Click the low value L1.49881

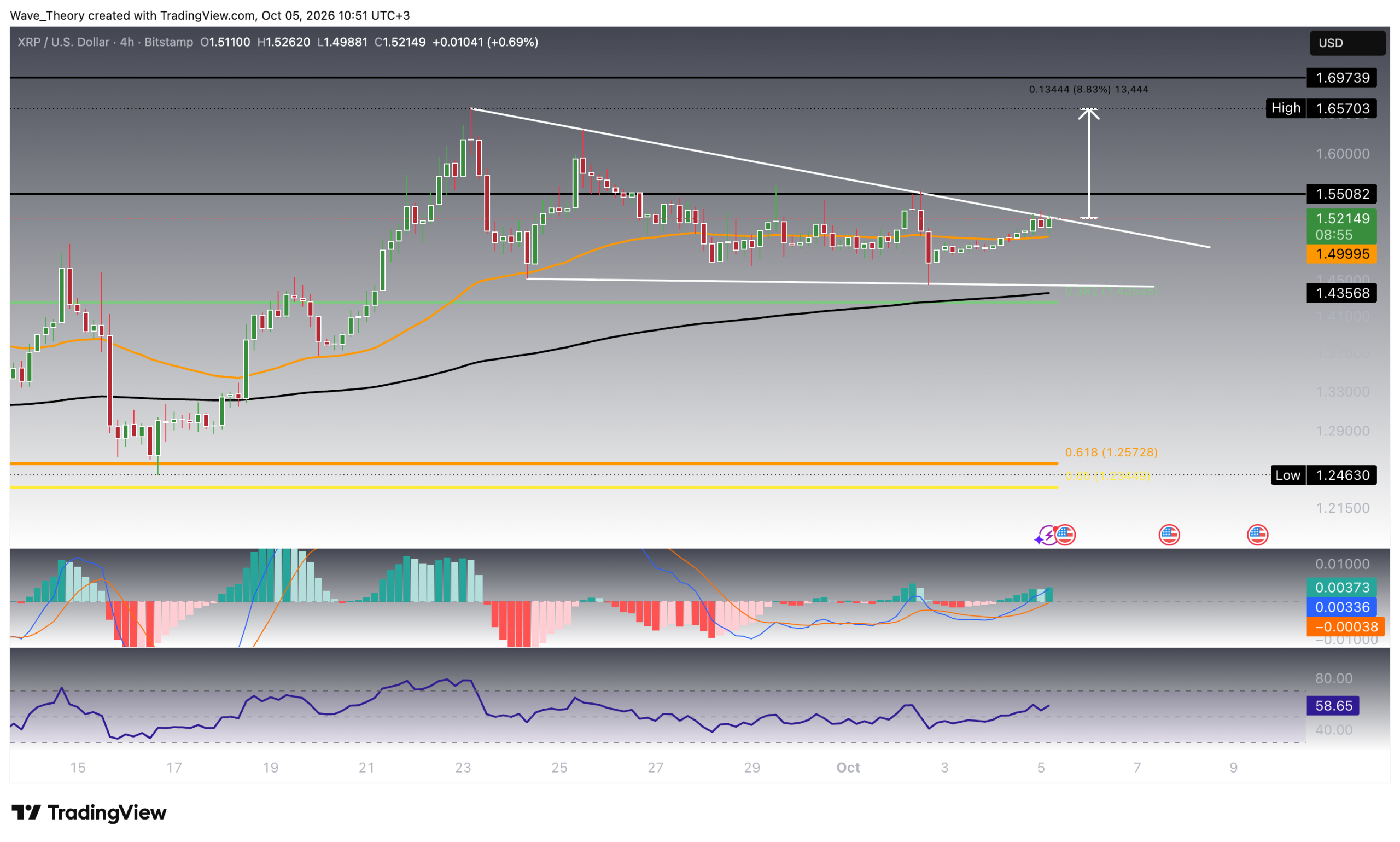click(x=342, y=42)
